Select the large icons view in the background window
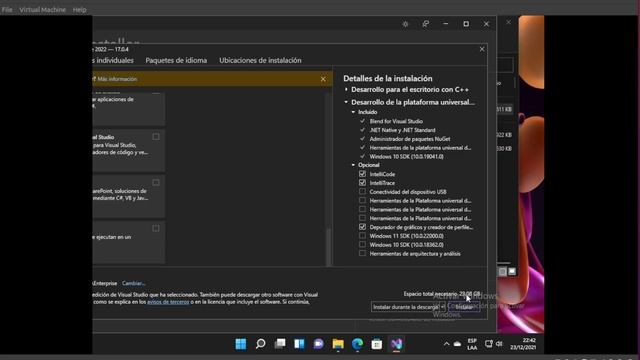This screenshot has height=360, width=640. pyautogui.click(x=512, y=271)
